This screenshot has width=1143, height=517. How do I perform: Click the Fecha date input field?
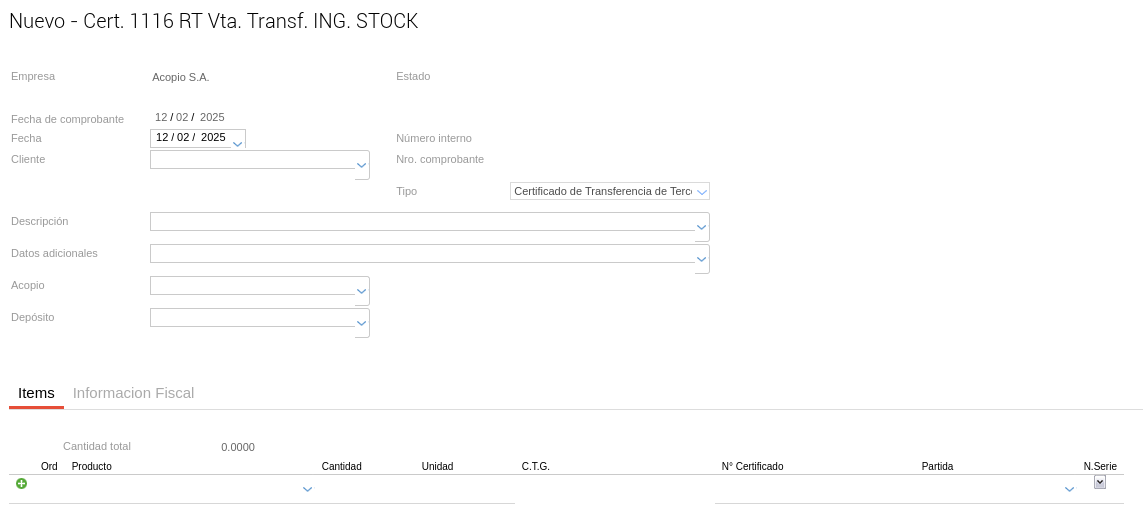tap(190, 138)
